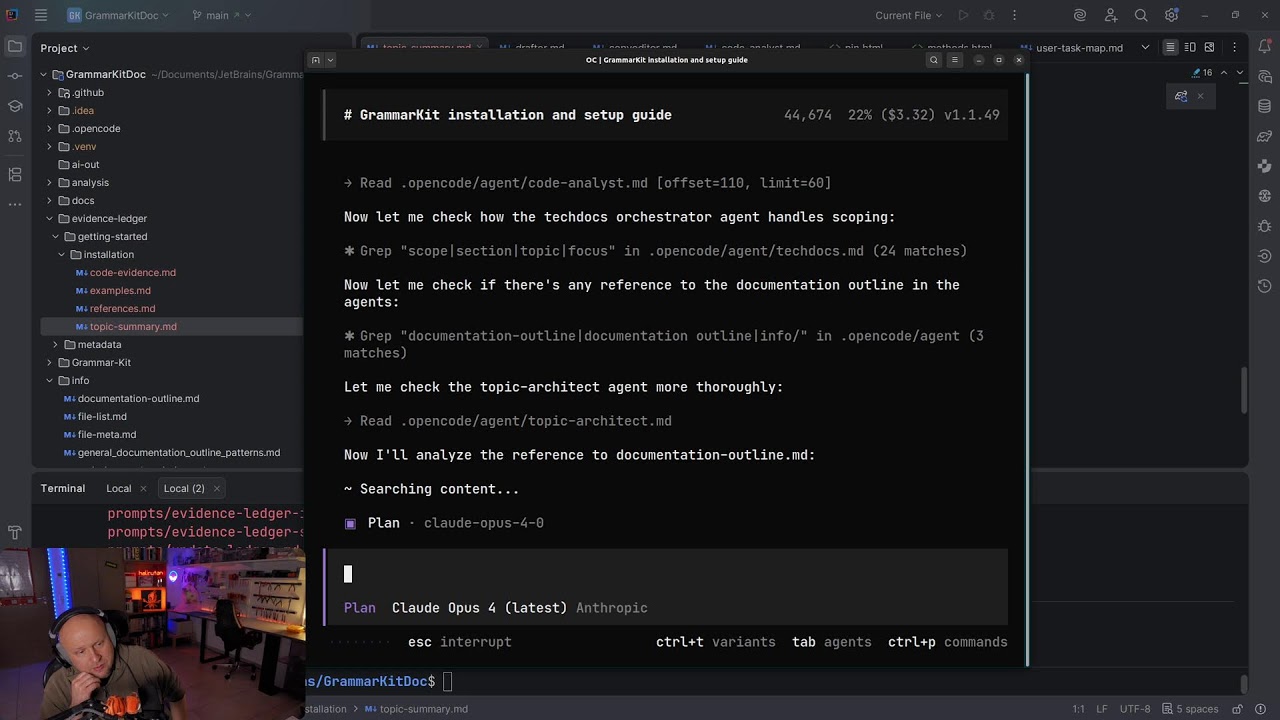Debug the current file
Image resolution: width=1280 pixels, height=720 pixels.
(x=989, y=15)
